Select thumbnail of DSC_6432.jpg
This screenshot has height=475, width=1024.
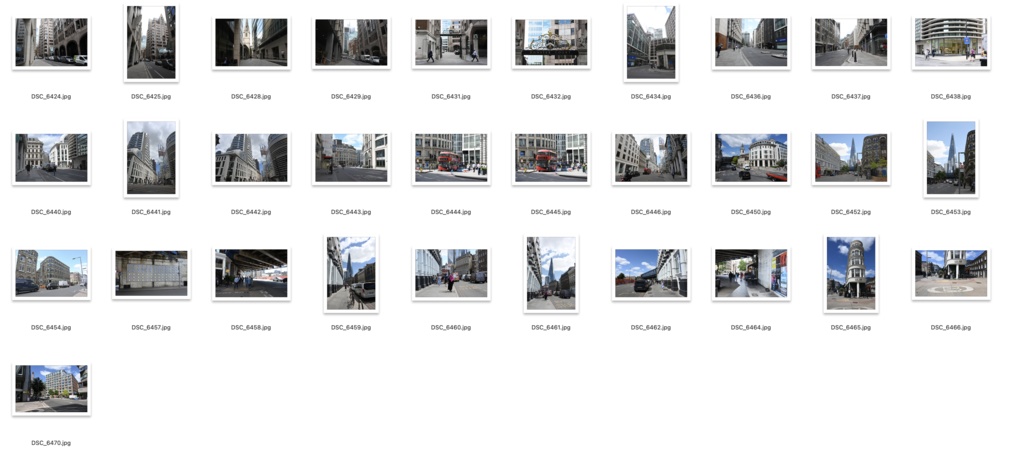coord(551,42)
